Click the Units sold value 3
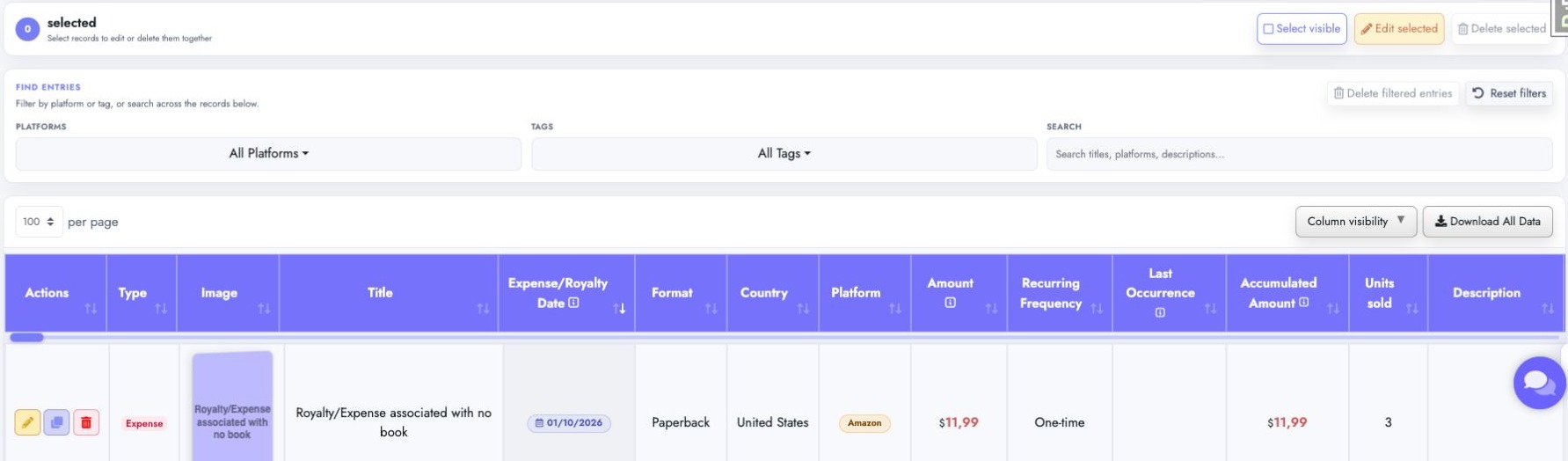The height and width of the screenshot is (461, 1568). click(x=1389, y=422)
